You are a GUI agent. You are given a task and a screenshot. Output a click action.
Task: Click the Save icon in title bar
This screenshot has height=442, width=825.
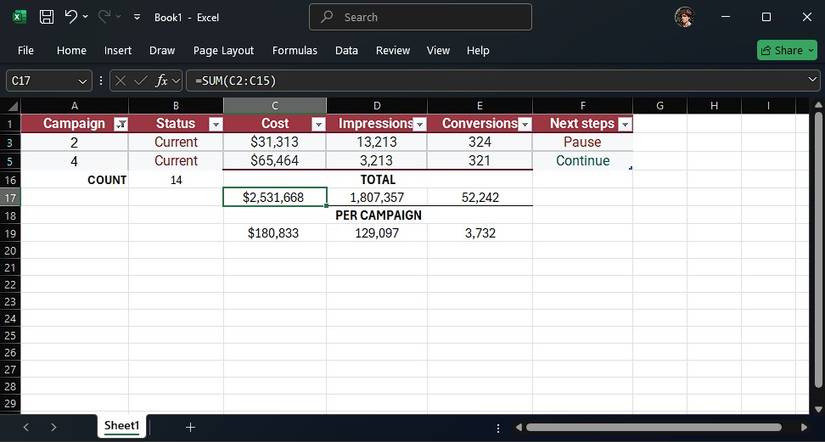point(47,17)
